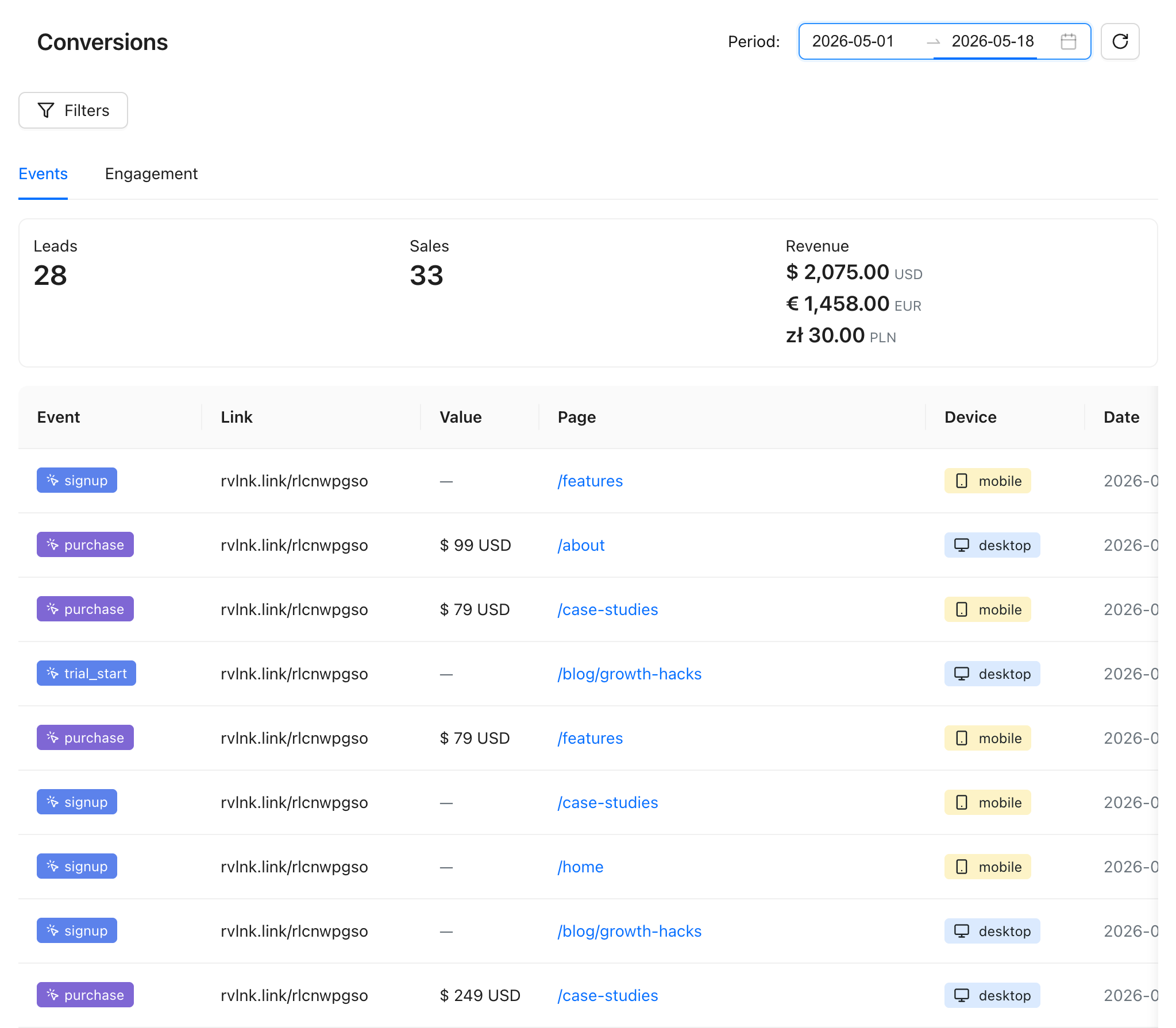Click rvlnk.link/rlcnwpgso in trial_start row
The width and height of the screenshot is (1176, 1028).
point(294,674)
